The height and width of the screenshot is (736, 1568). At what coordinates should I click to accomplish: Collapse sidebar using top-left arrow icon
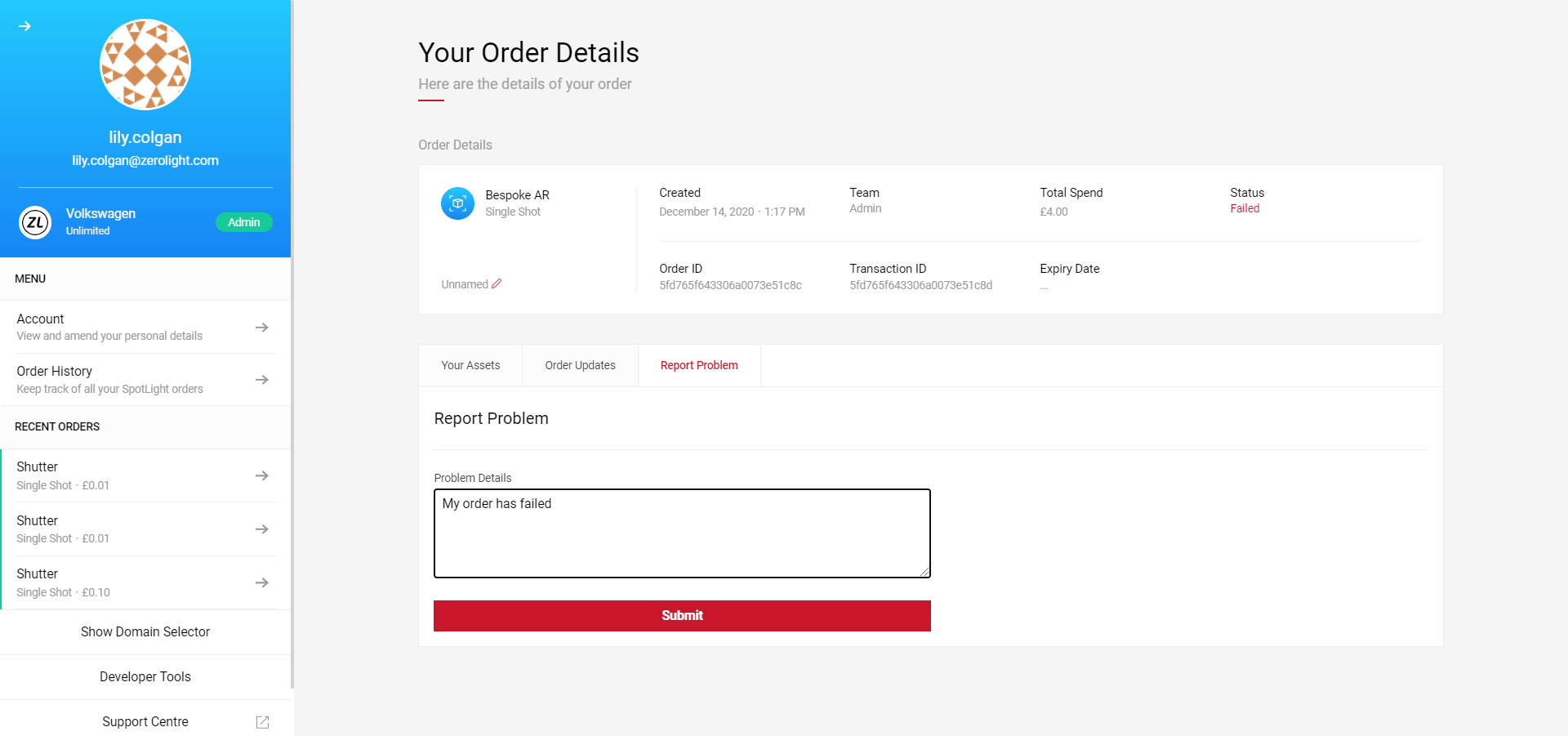(24, 26)
